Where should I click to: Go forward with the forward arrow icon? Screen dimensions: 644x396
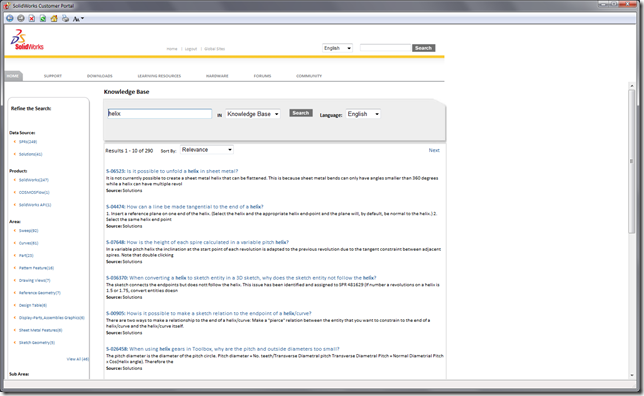(21, 18)
